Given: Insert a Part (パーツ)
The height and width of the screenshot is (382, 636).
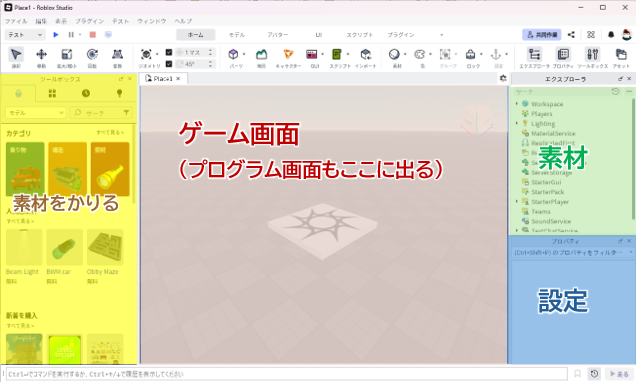Looking at the screenshot, I should point(233,54).
